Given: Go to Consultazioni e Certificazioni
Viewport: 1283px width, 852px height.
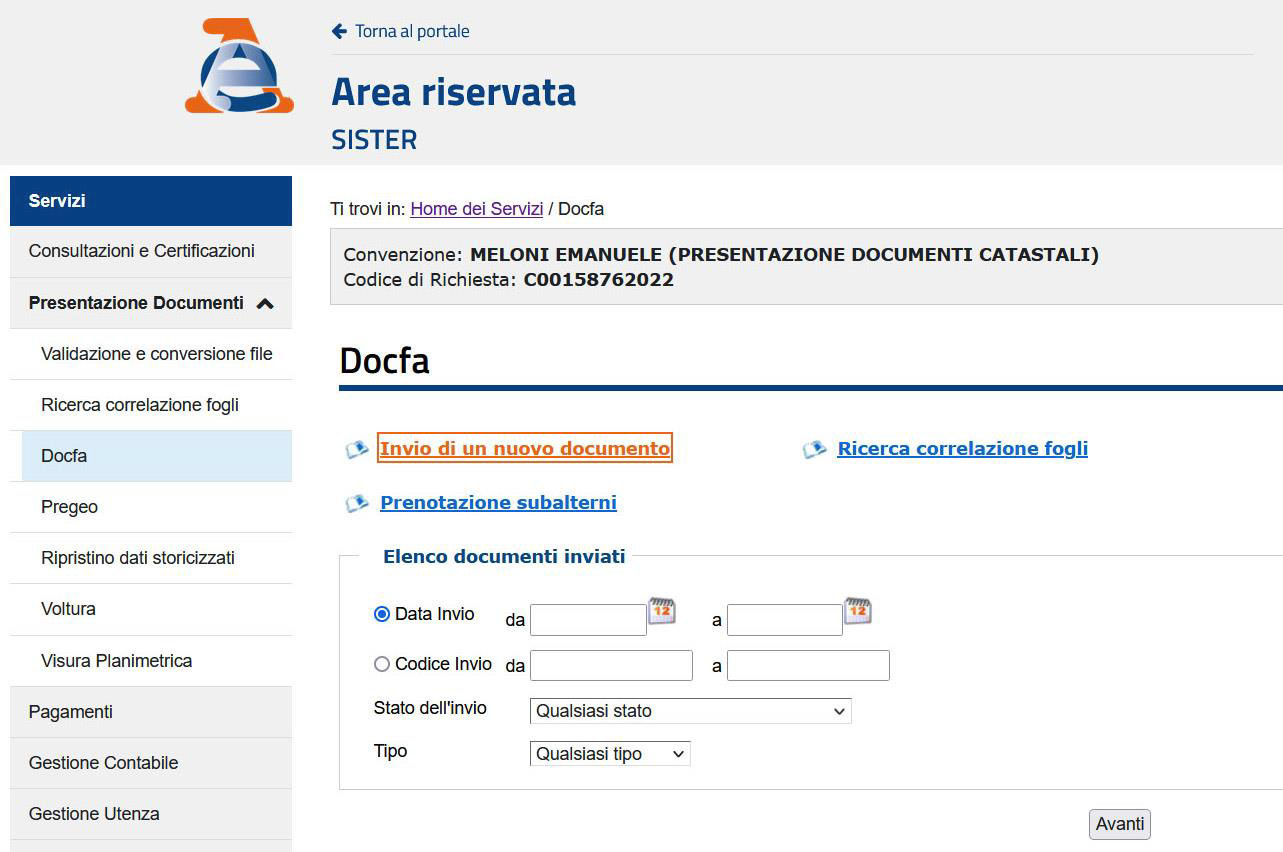Looking at the screenshot, I should 142,251.
